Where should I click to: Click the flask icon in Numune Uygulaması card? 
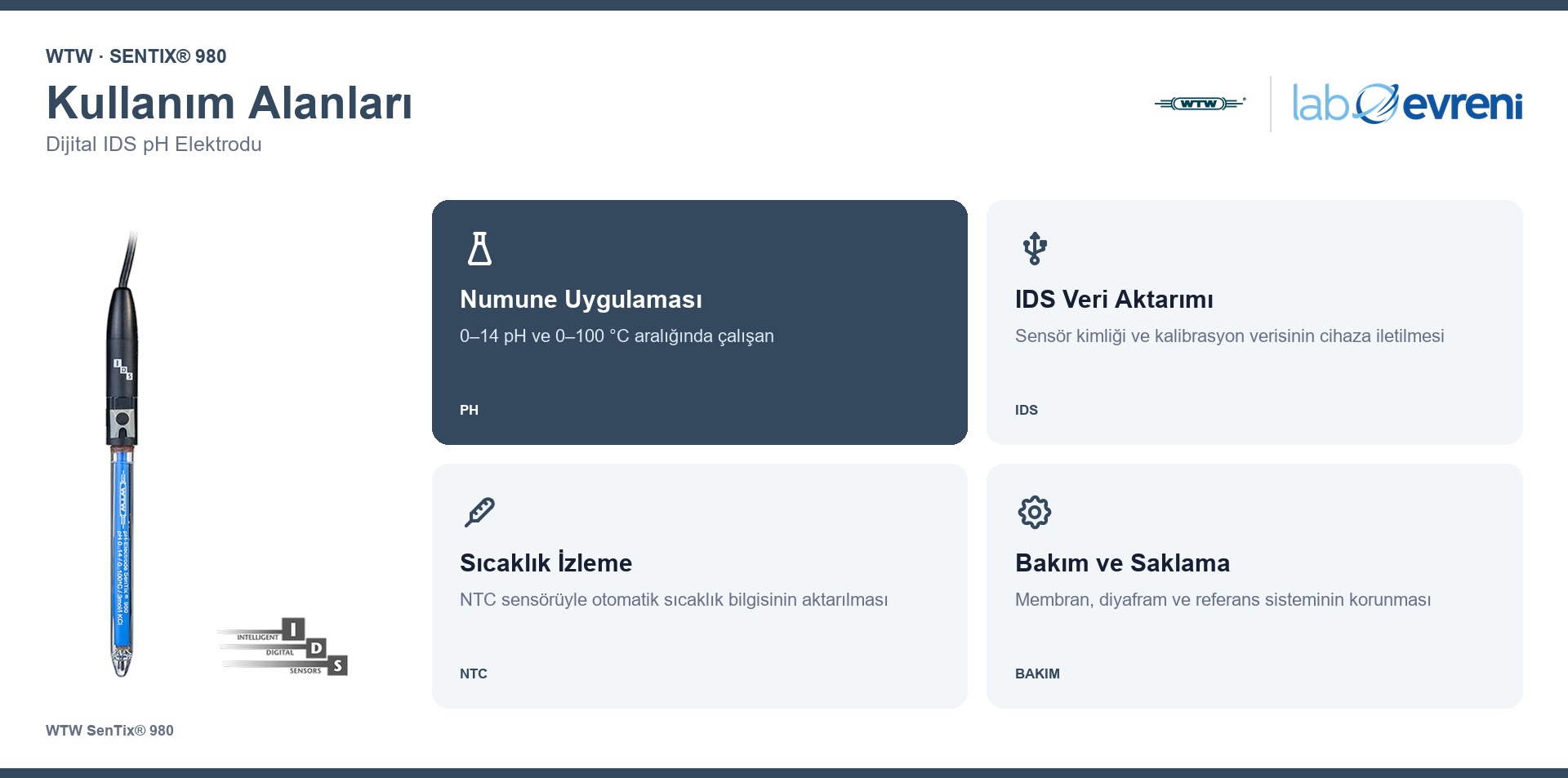tap(479, 249)
